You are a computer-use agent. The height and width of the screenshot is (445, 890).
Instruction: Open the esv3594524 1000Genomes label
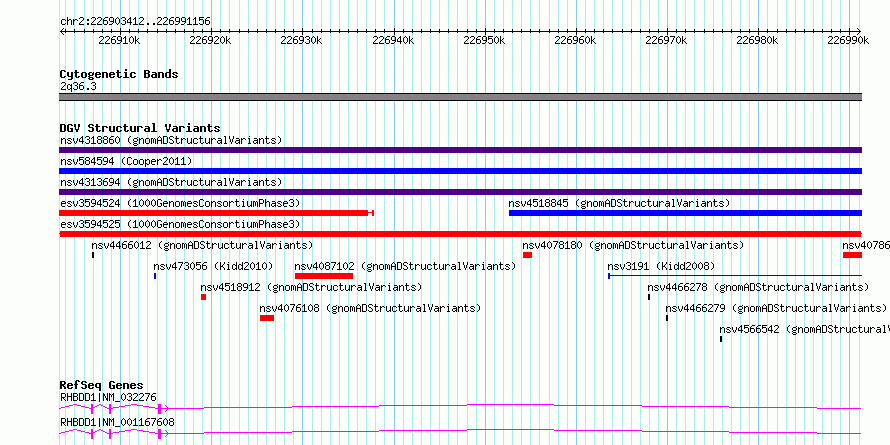click(x=180, y=203)
